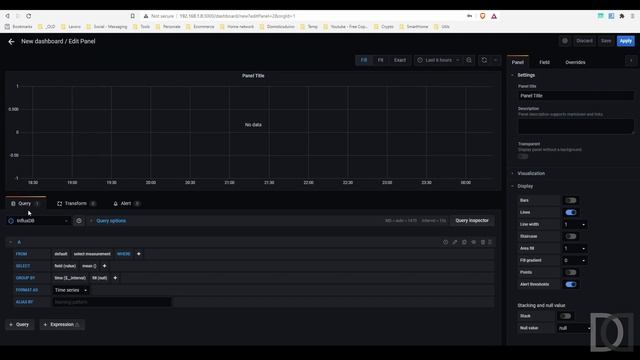Toggle the Transparent background switch
The image size is (640, 360).
click(x=523, y=157)
